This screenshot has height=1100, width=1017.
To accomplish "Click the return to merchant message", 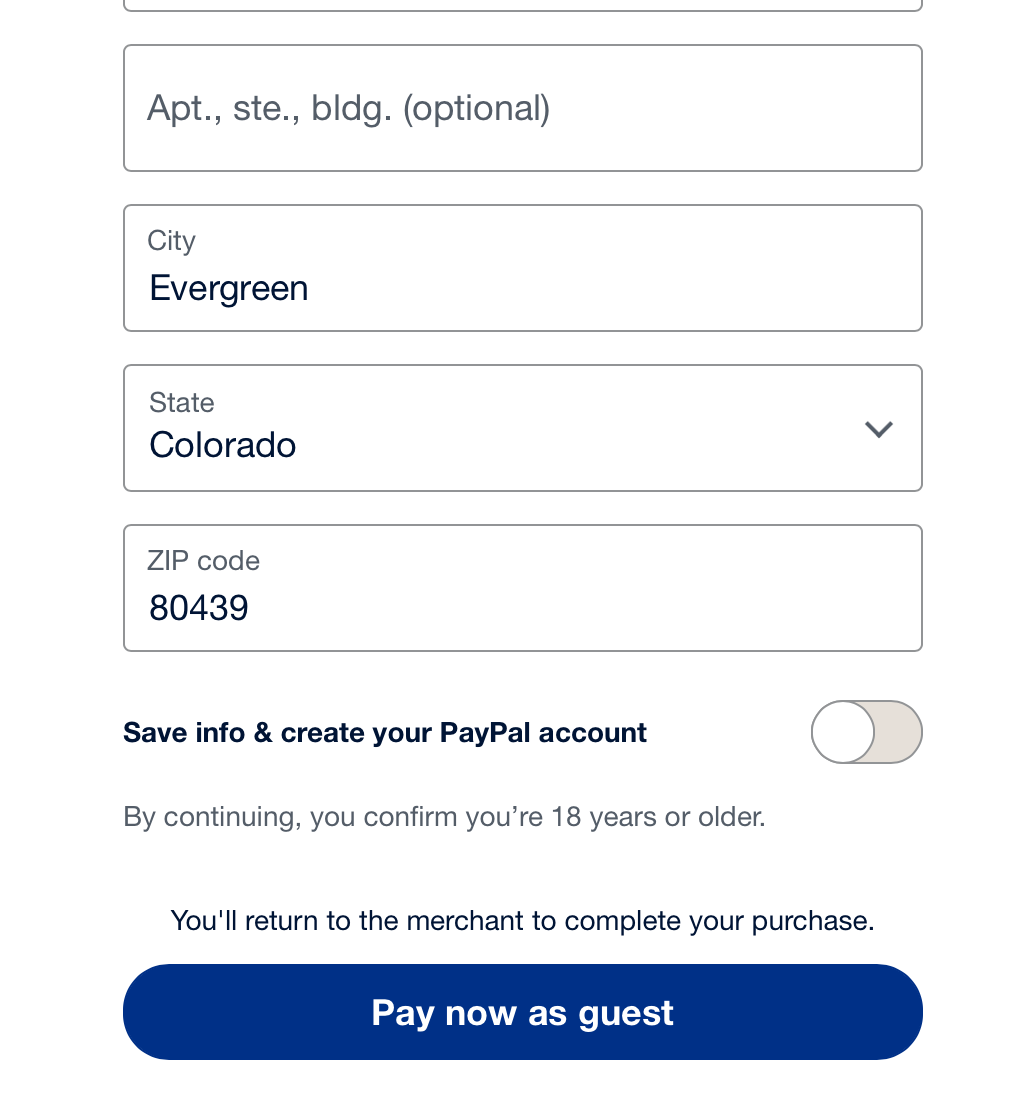I will pyautogui.click(x=522, y=920).
